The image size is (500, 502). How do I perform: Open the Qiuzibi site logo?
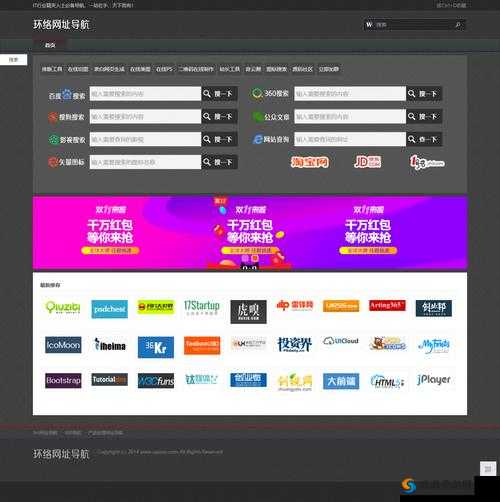click(63, 307)
